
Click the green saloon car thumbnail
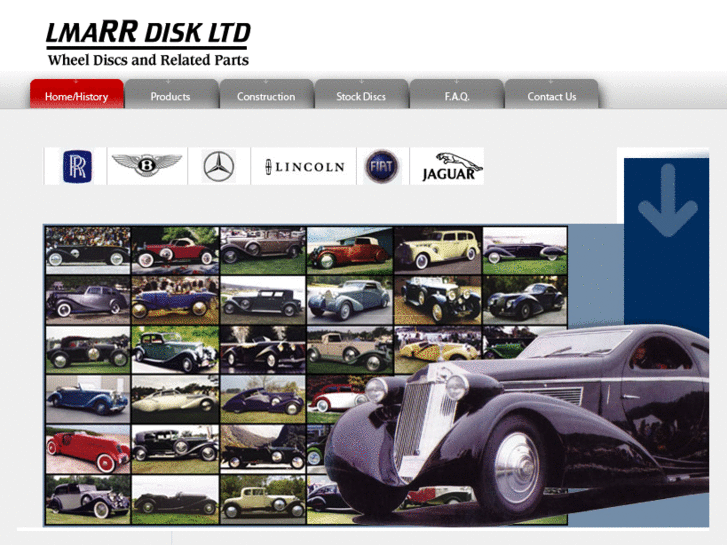(x=175, y=350)
